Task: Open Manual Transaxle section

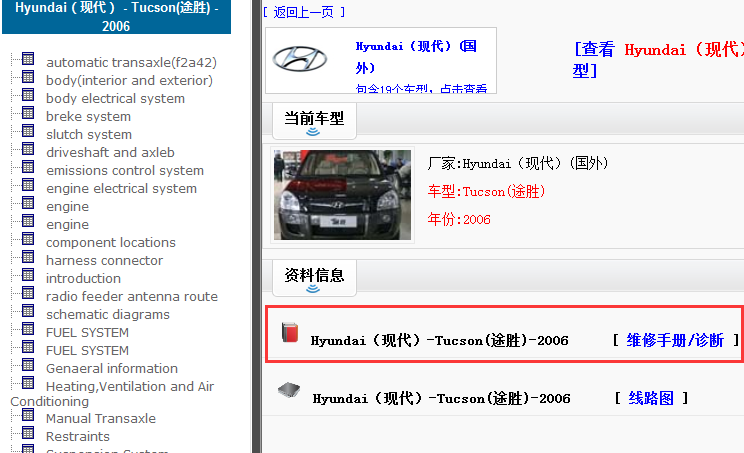Action: (101, 419)
